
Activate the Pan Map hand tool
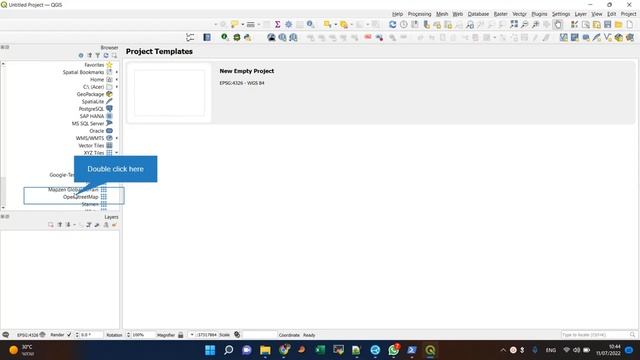pyautogui.click(x=558, y=24)
